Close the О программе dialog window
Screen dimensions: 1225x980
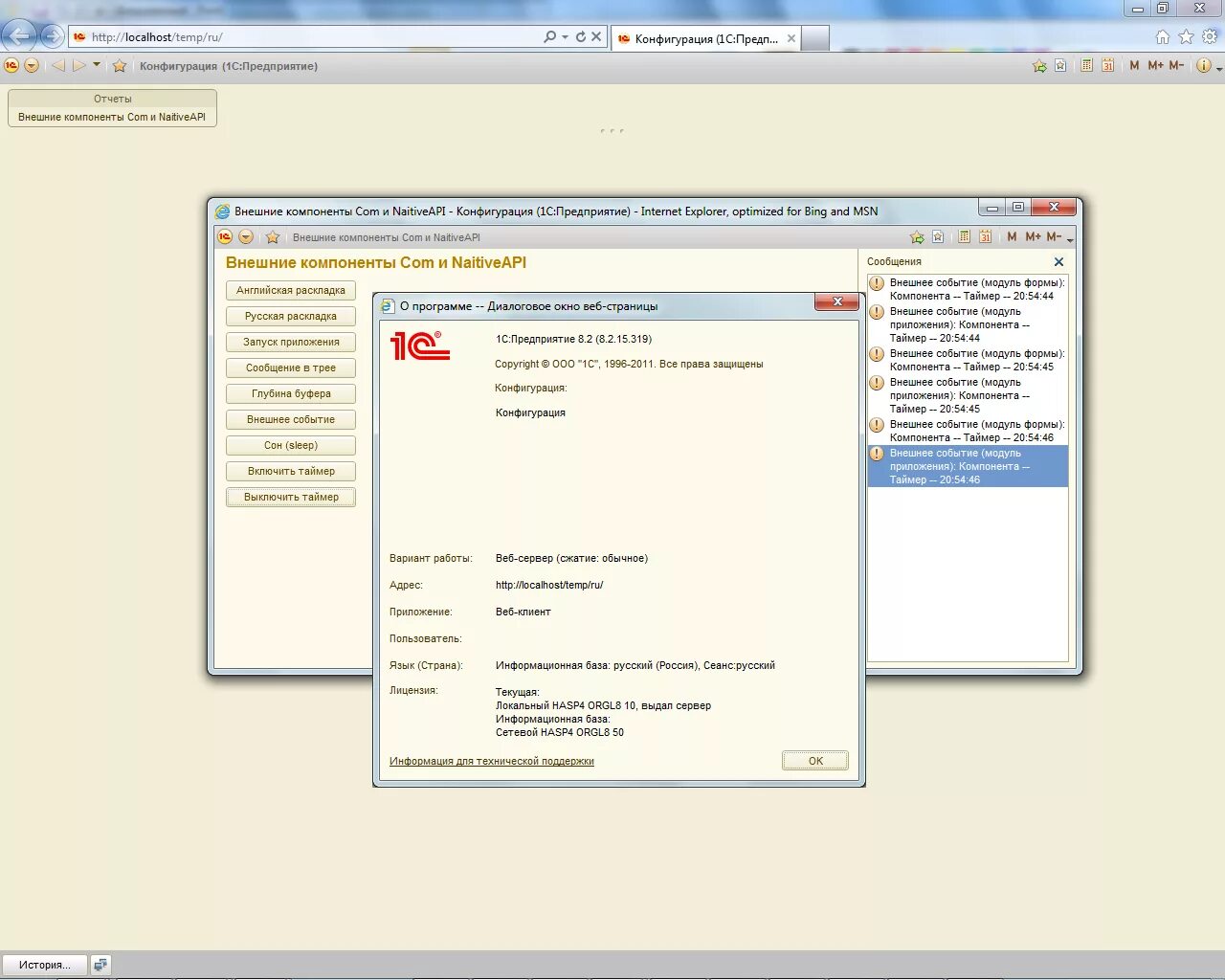(837, 301)
